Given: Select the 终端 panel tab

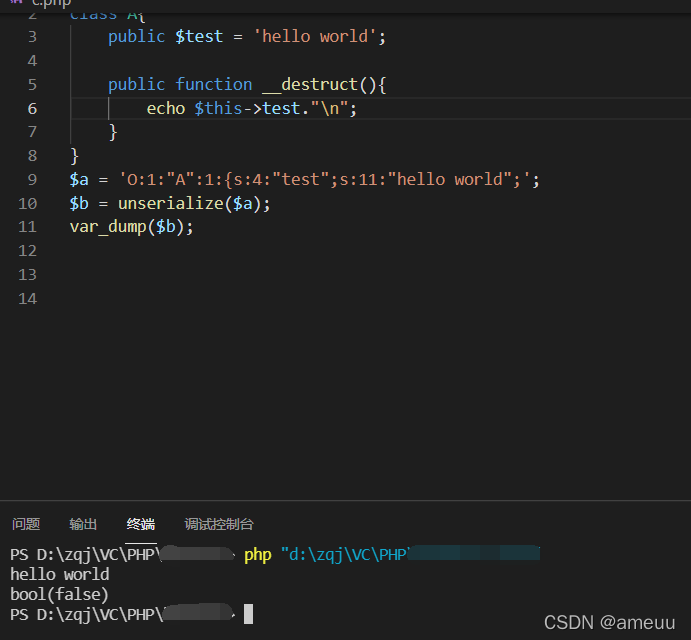Looking at the screenshot, I should (x=141, y=524).
